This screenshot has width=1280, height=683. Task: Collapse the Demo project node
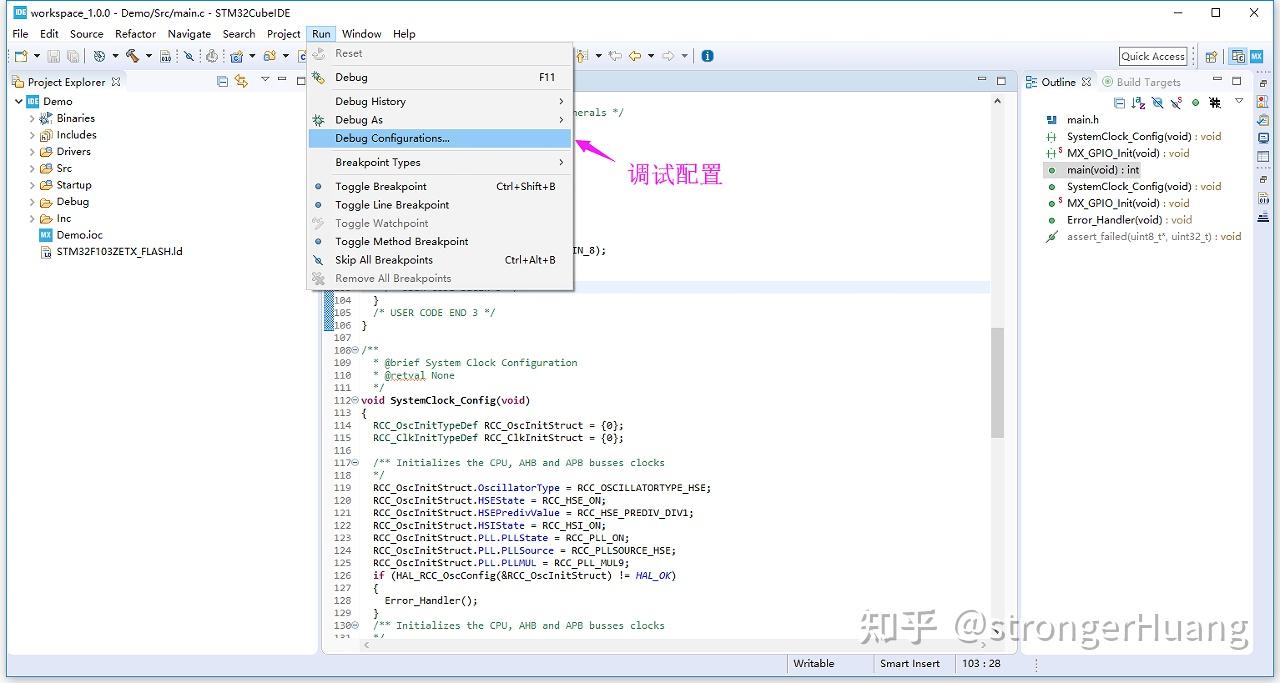tap(16, 101)
